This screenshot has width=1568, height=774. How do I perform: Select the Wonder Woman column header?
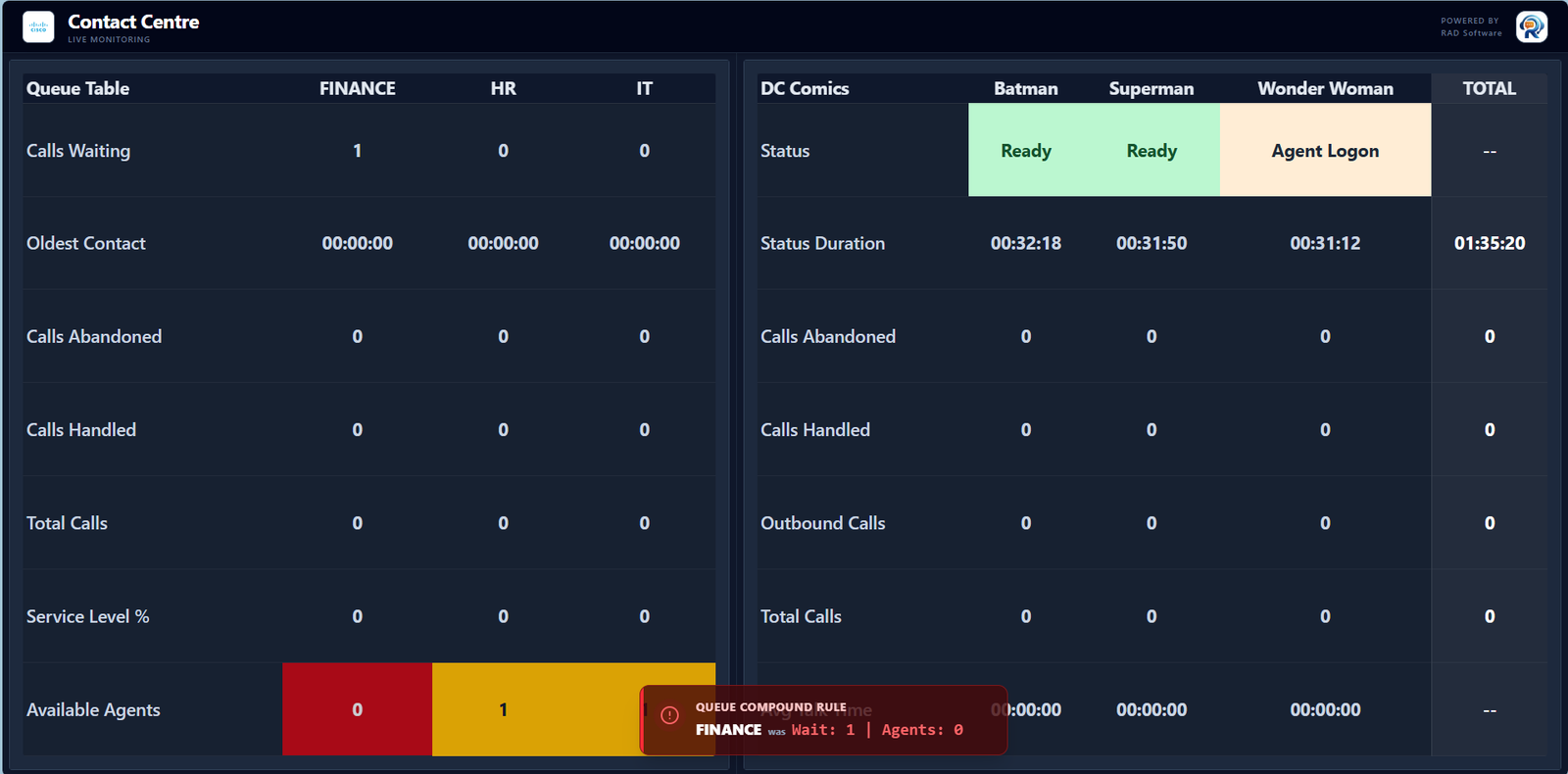point(1325,88)
